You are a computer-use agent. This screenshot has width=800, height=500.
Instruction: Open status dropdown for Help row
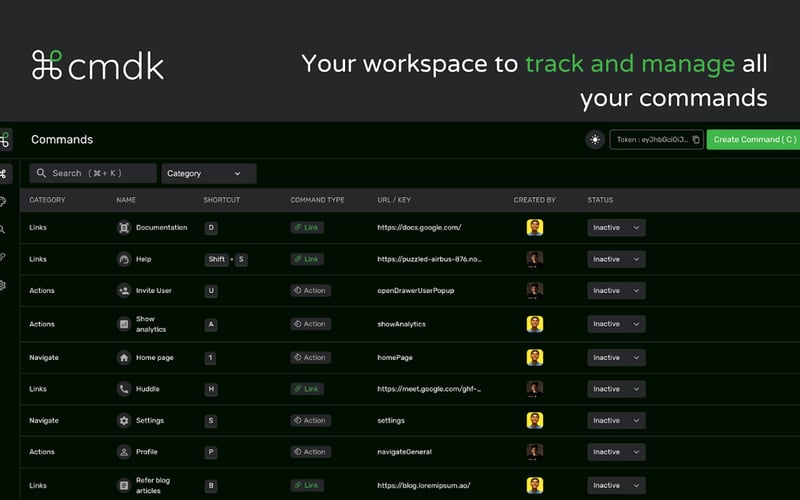616,259
